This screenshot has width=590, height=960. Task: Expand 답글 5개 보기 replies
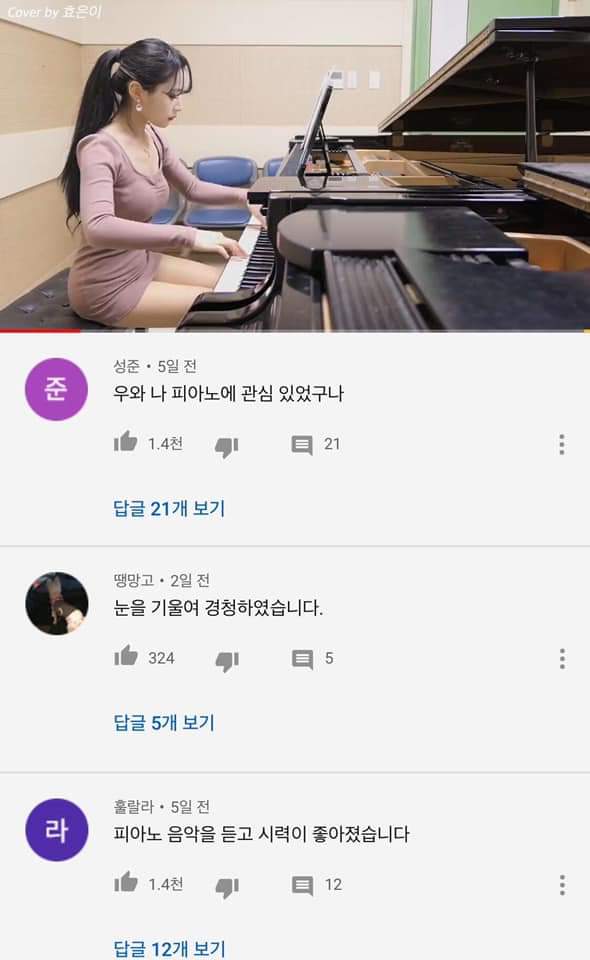tap(164, 722)
